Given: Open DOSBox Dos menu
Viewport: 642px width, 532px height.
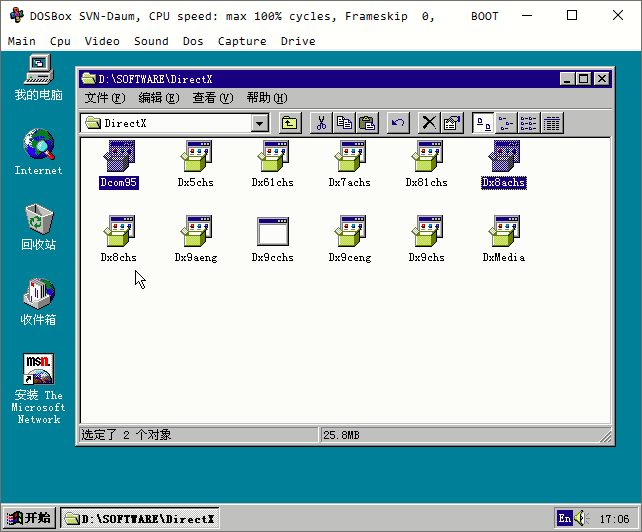Looking at the screenshot, I should (x=193, y=41).
